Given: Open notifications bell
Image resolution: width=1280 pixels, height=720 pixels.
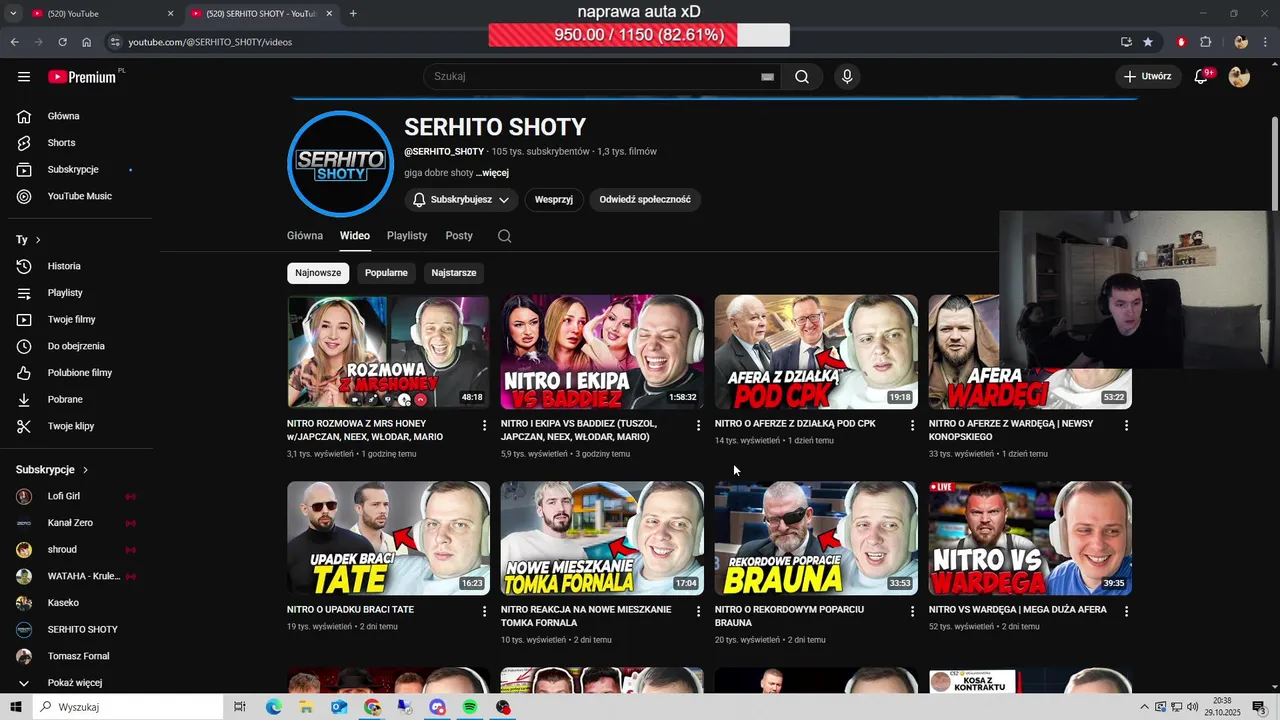Looking at the screenshot, I should pos(1202,77).
